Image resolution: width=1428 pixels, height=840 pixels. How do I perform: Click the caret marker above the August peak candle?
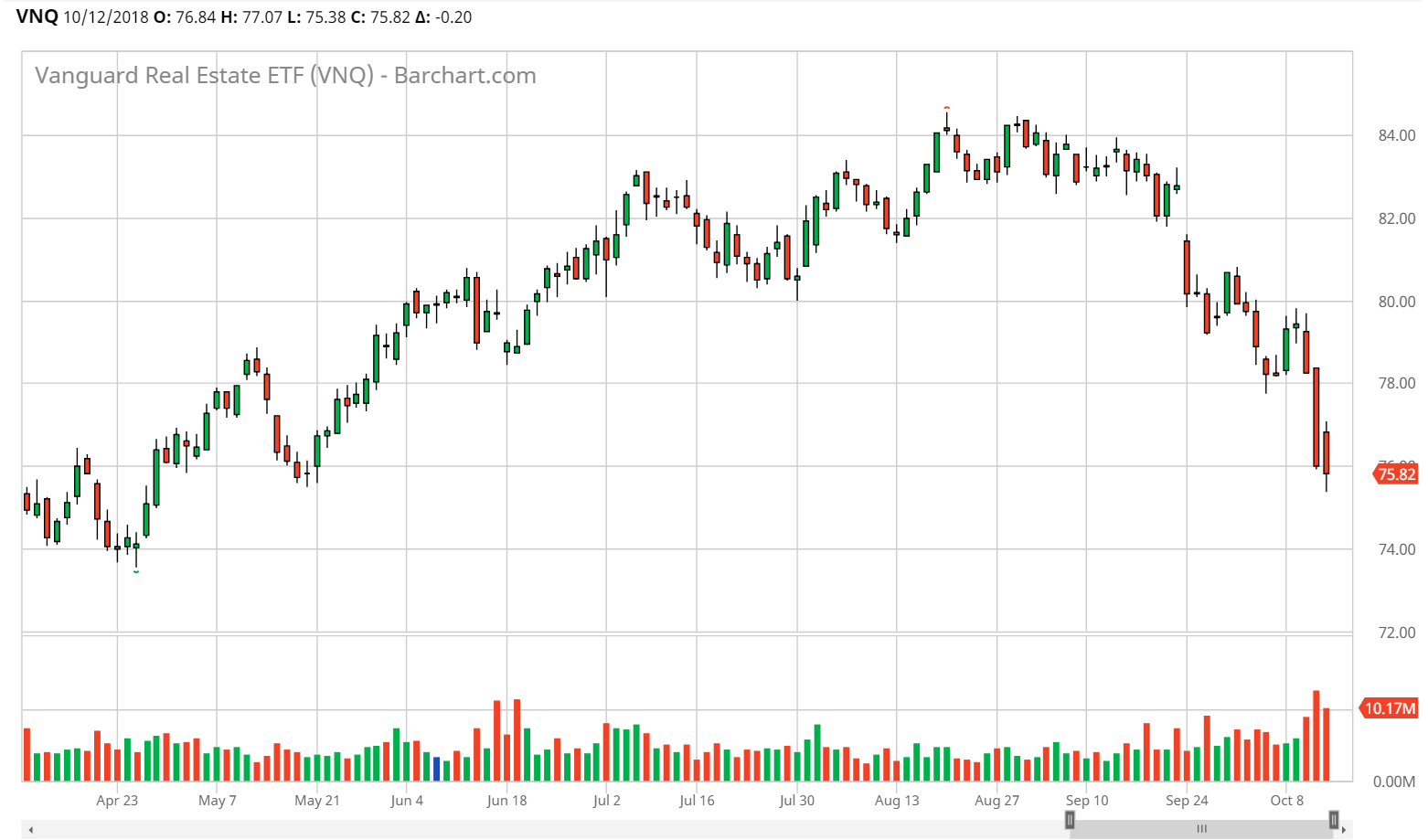coord(946,108)
